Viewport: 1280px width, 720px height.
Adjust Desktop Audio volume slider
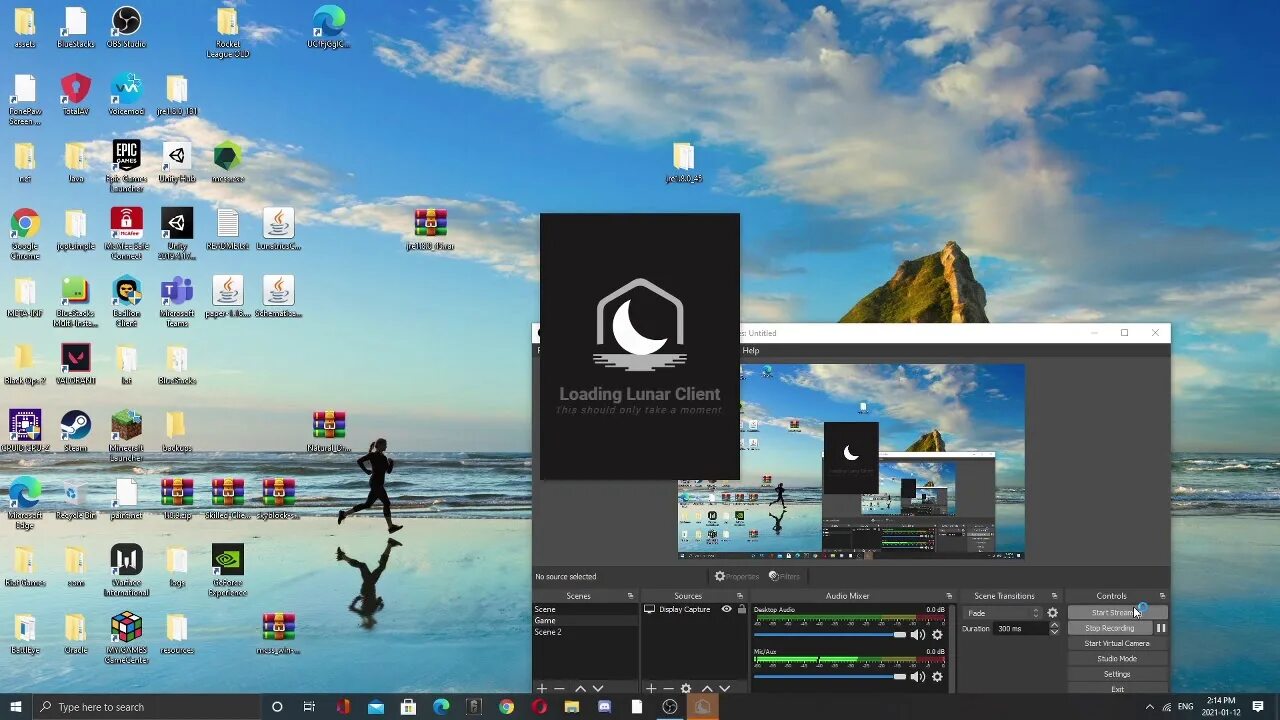(830, 634)
